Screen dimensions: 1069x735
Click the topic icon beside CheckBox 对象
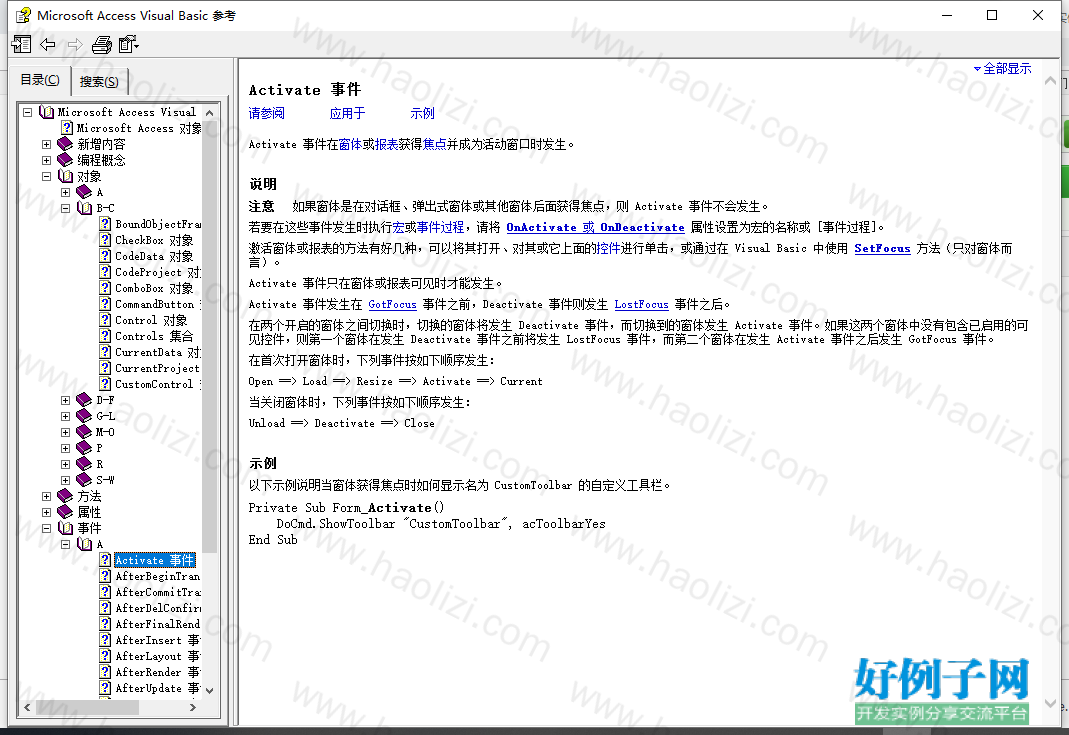click(x=105, y=240)
